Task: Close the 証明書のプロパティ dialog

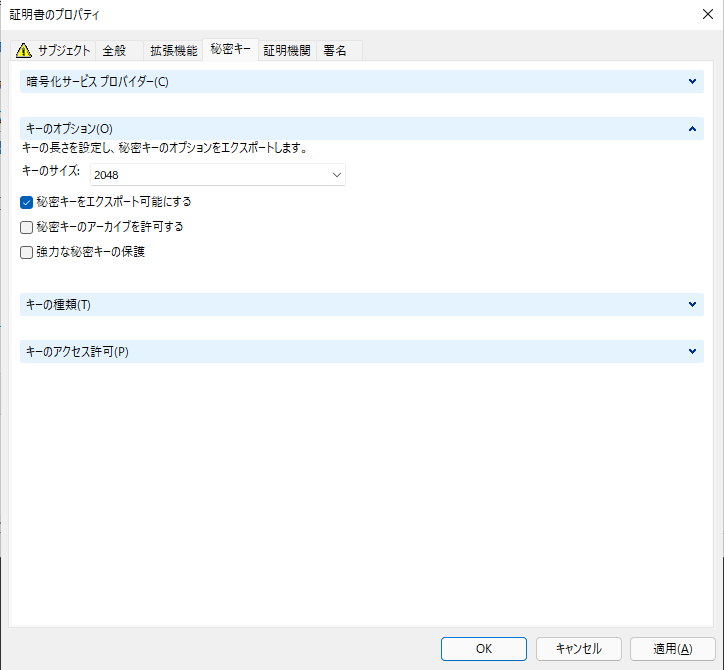Action: (707, 14)
